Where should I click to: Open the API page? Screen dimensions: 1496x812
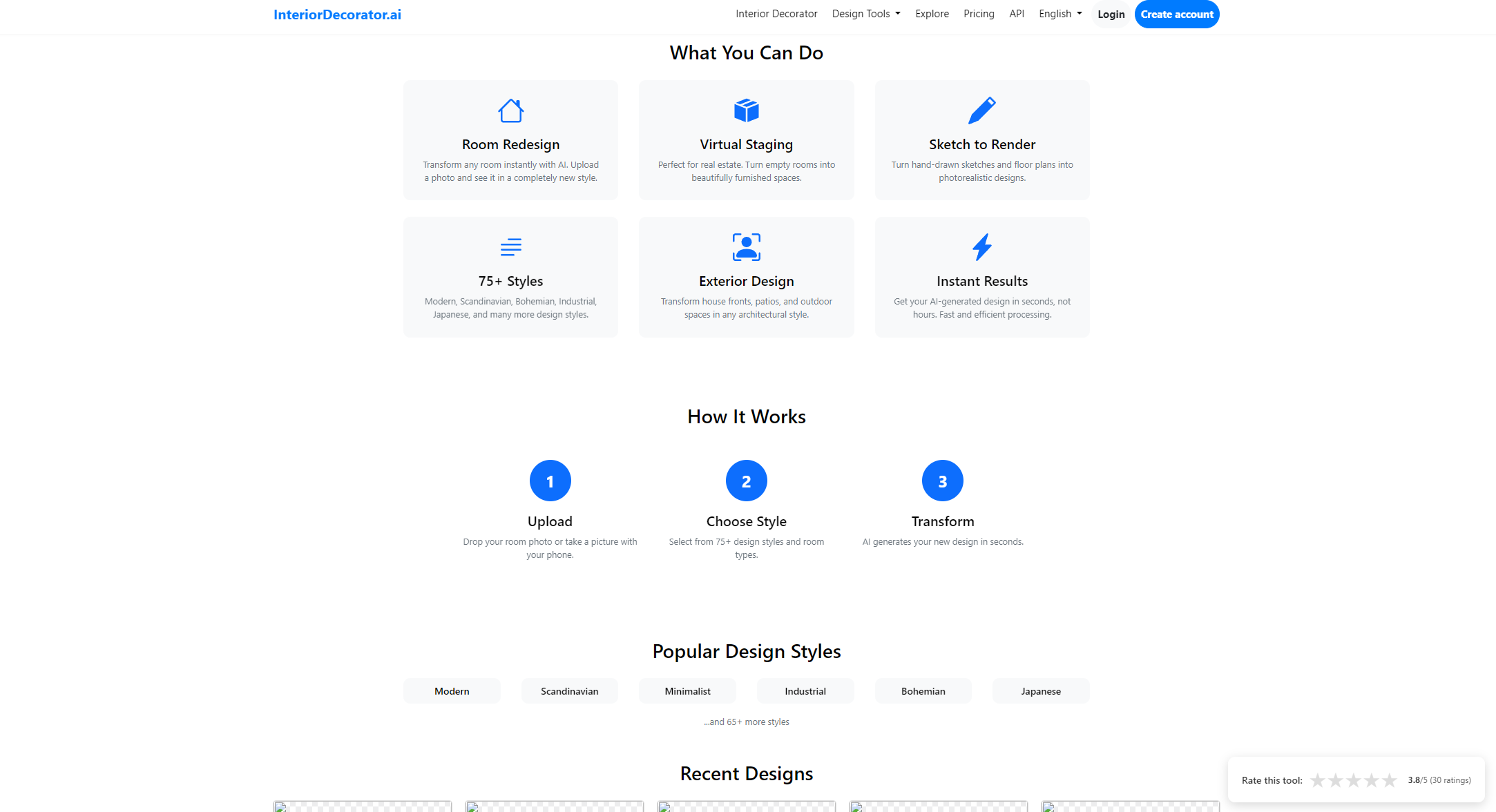1017,14
